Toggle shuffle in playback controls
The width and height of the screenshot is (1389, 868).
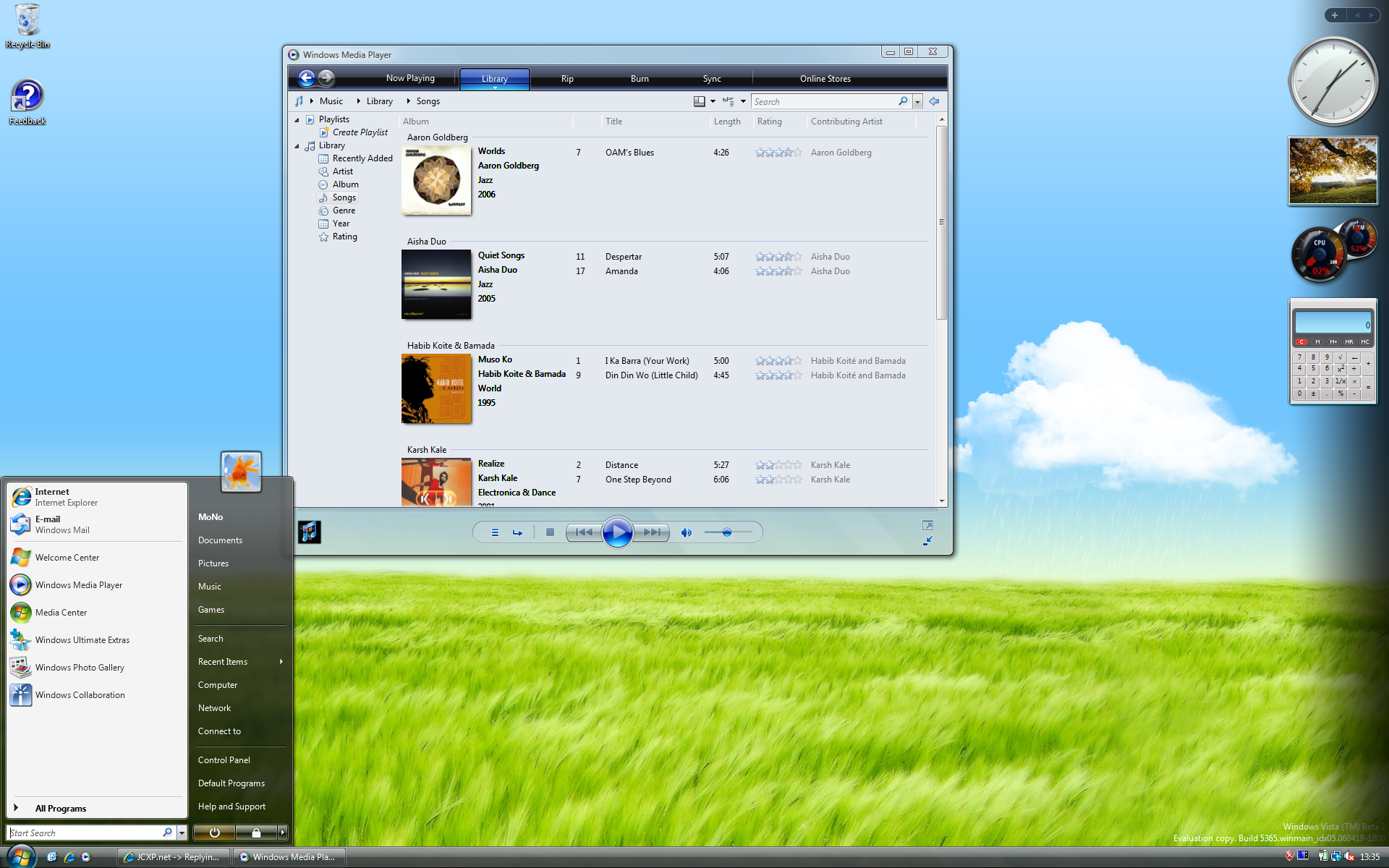click(495, 532)
